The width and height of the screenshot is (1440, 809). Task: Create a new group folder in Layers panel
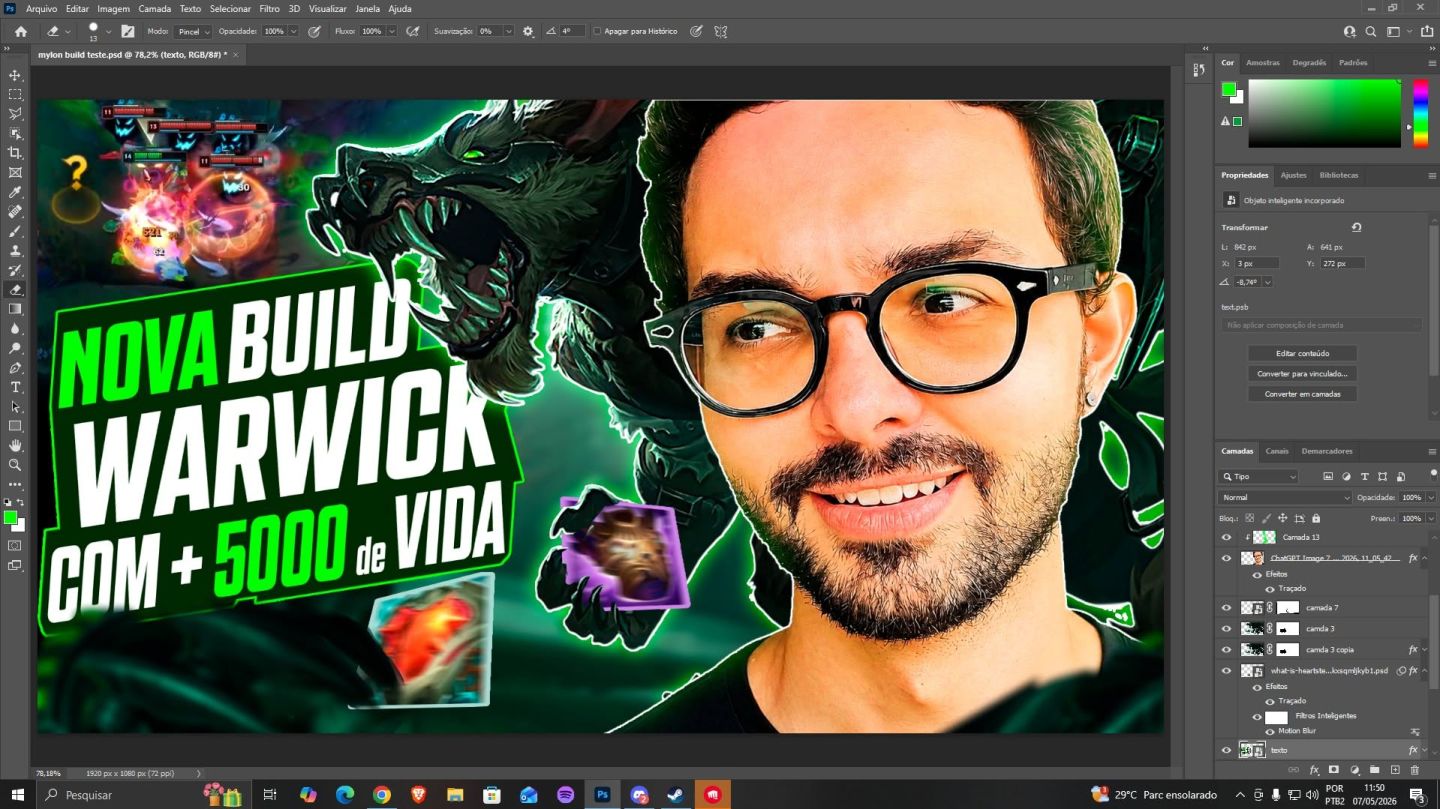(x=1375, y=770)
